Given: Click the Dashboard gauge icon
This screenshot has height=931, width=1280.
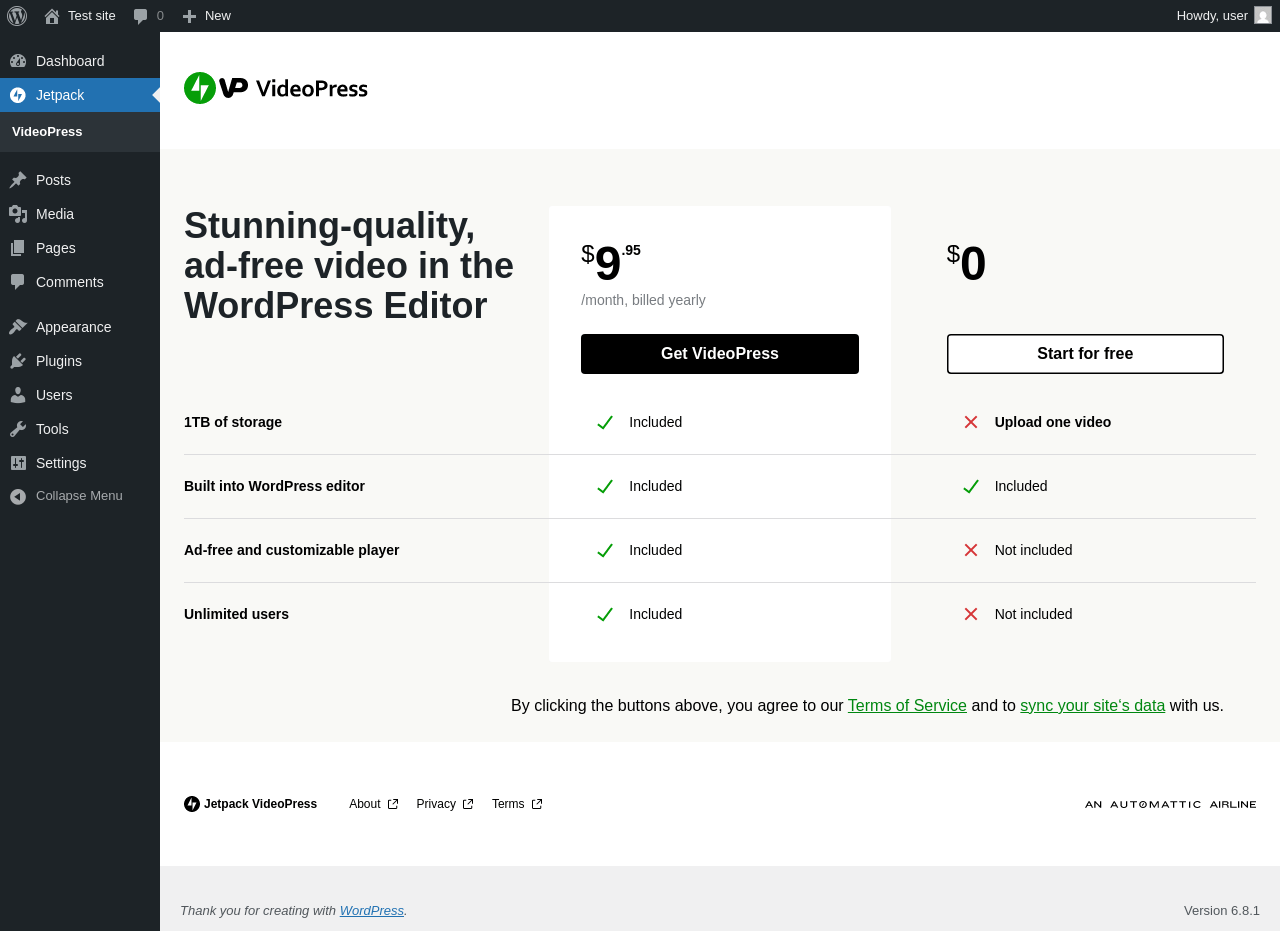Looking at the screenshot, I should [x=18, y=61].
